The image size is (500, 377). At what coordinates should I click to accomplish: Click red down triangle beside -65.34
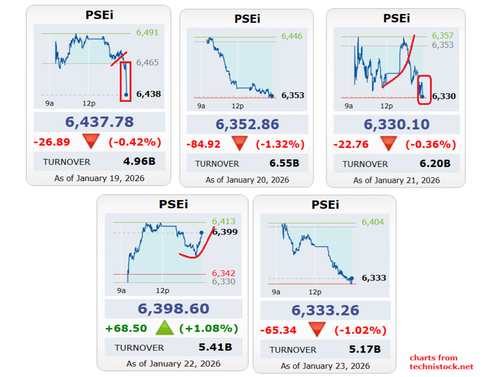[317, 329]
